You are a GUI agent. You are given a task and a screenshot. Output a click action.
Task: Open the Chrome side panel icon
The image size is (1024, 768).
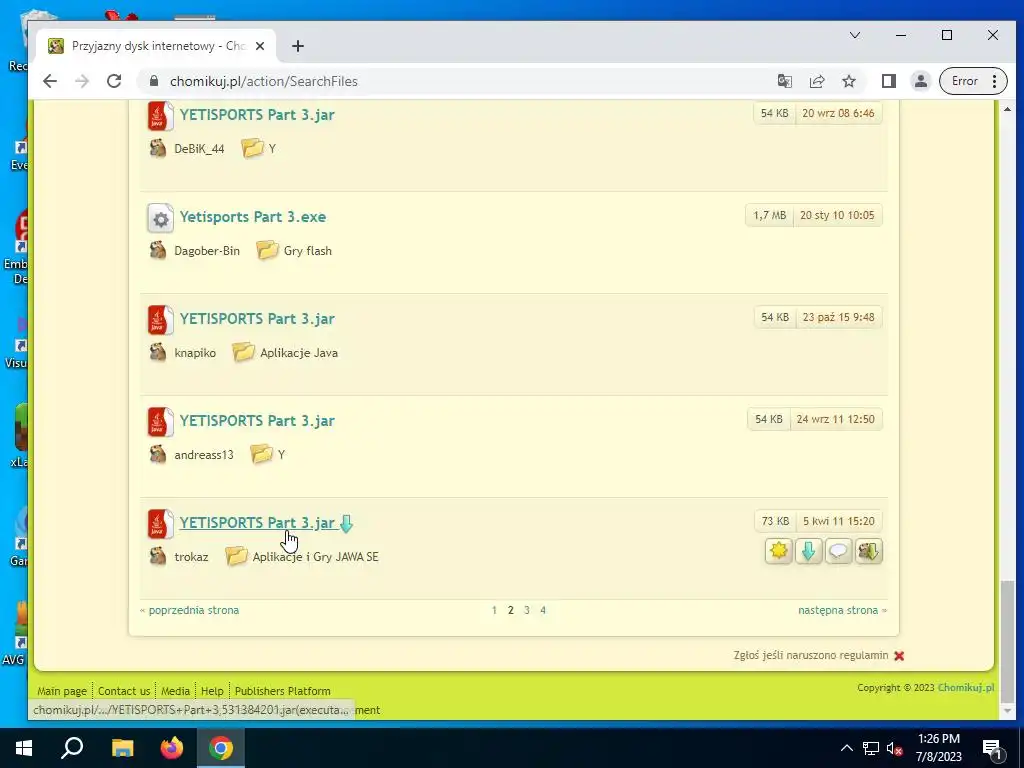(888, 81)
